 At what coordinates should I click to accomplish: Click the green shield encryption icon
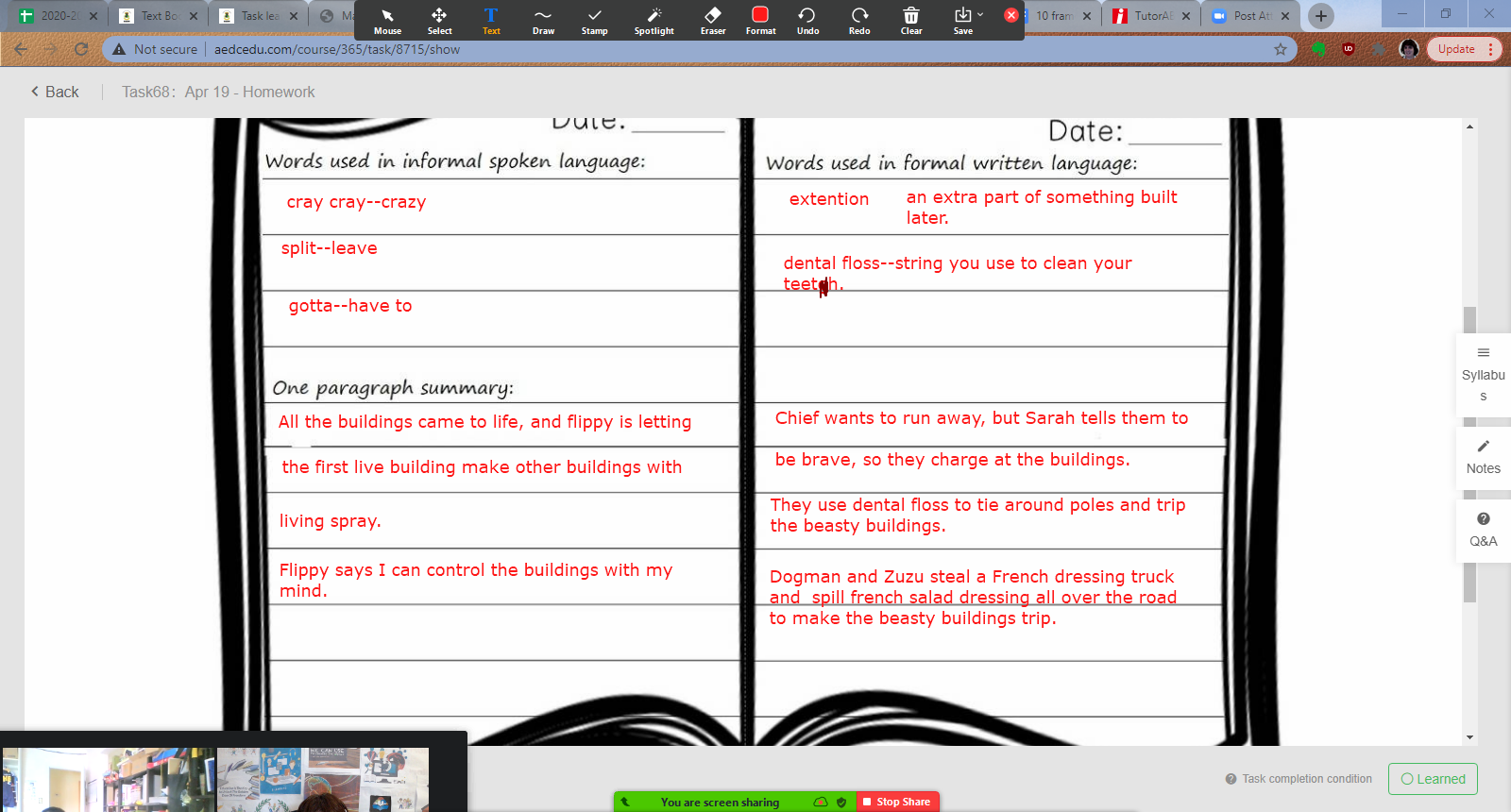pyautogui.click(x=841, y=803)
